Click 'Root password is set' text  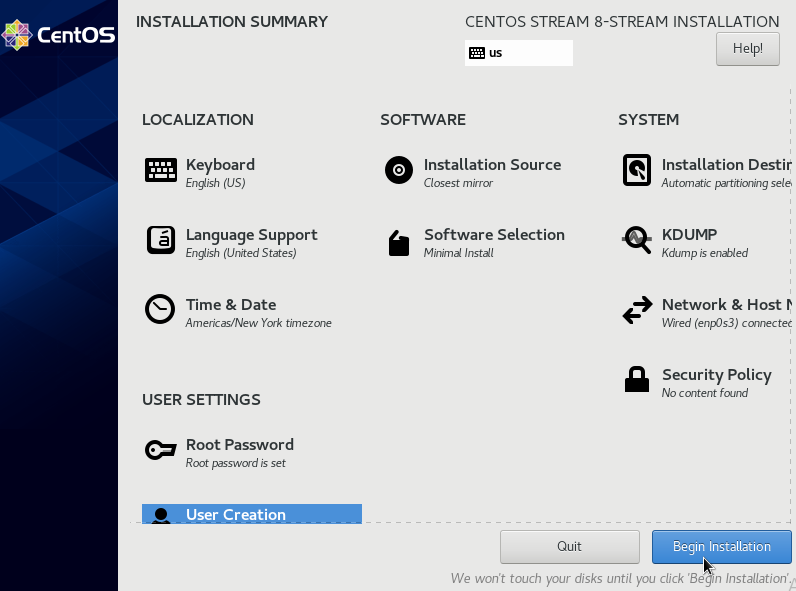pos(236,463)
